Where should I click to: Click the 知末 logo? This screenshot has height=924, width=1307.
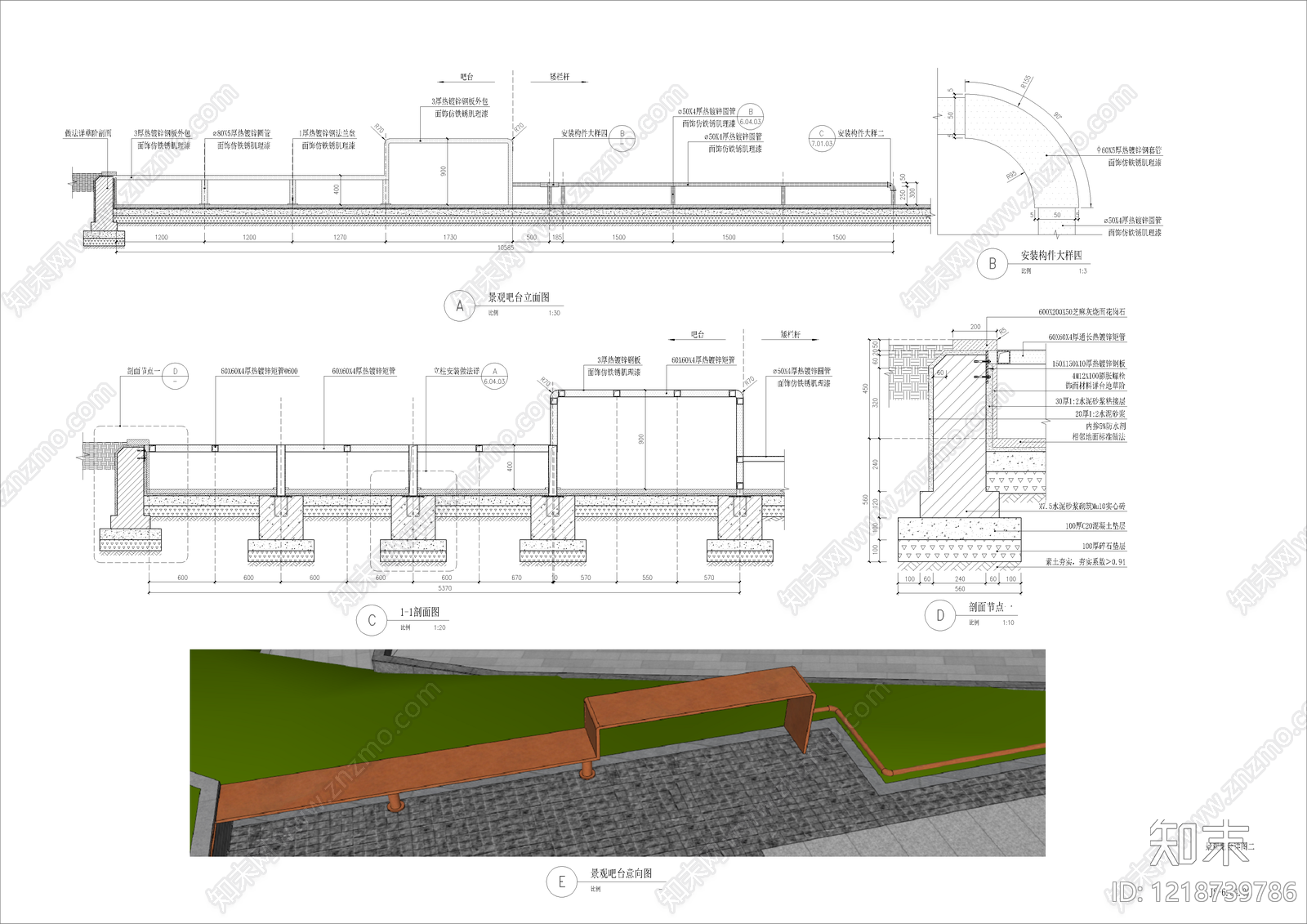pyautogui.click(x=1199, y=841)
